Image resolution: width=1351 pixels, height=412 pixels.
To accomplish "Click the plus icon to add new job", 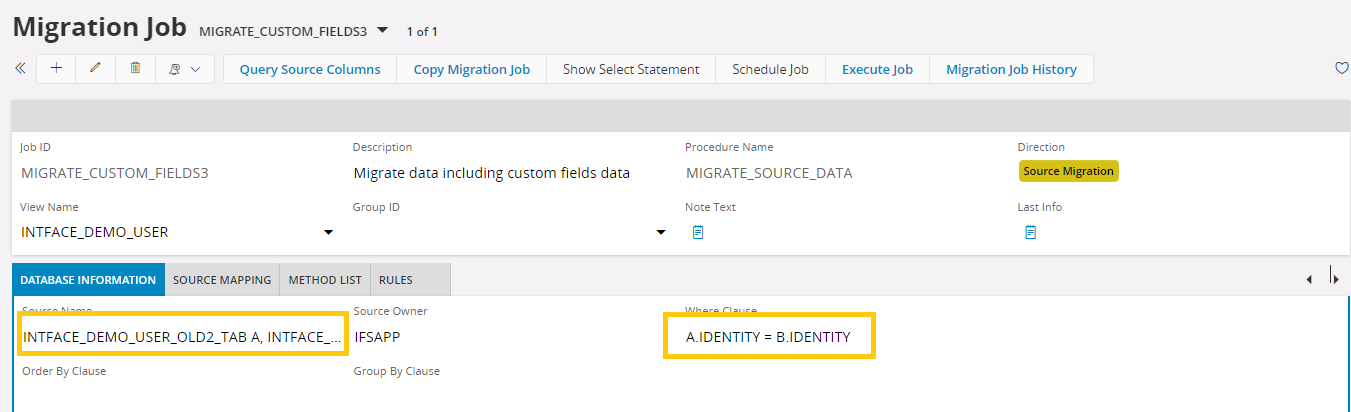I will pyautogui.click(x=56, y=69).
